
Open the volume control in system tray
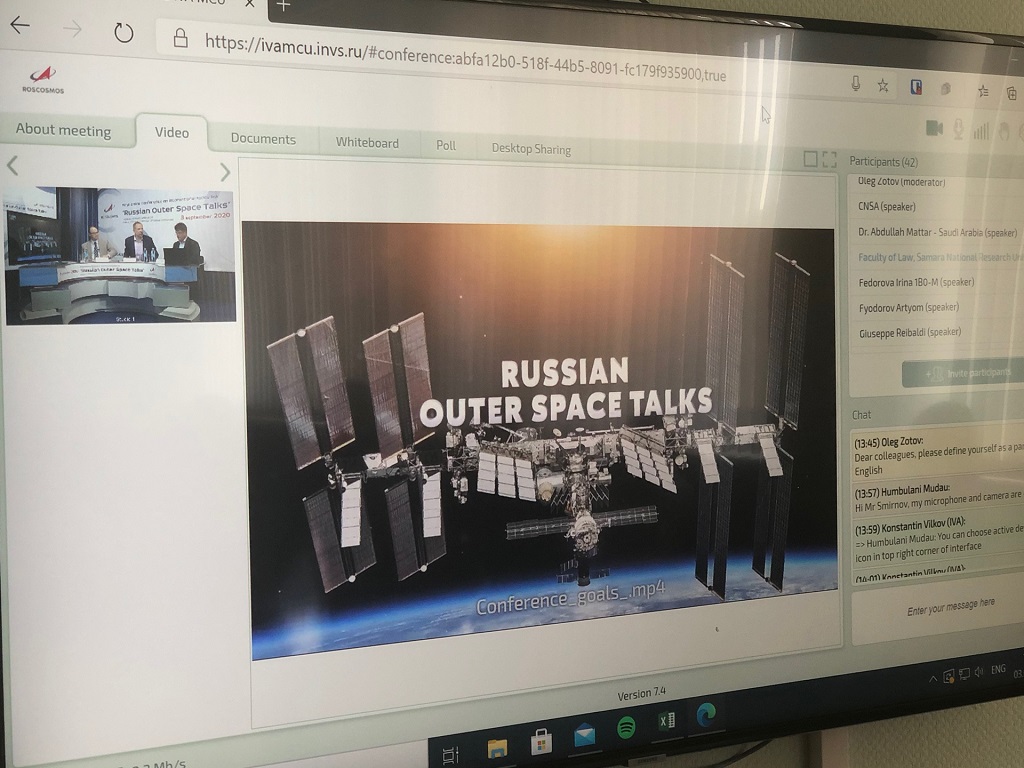click(x=978, y=671)
